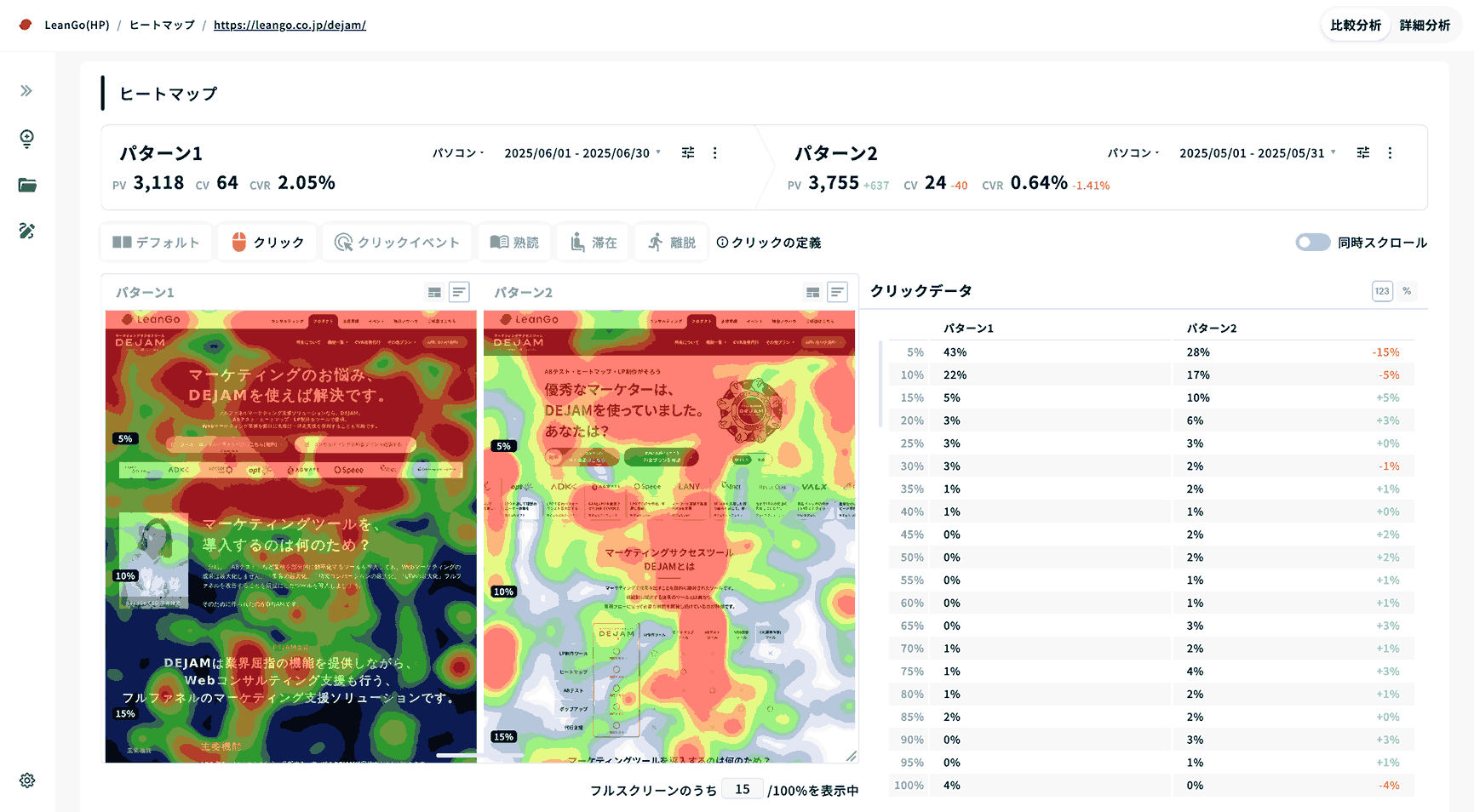Open クリックの定義 info link
The image size is (1474, 812).
(x=769, y=243)
